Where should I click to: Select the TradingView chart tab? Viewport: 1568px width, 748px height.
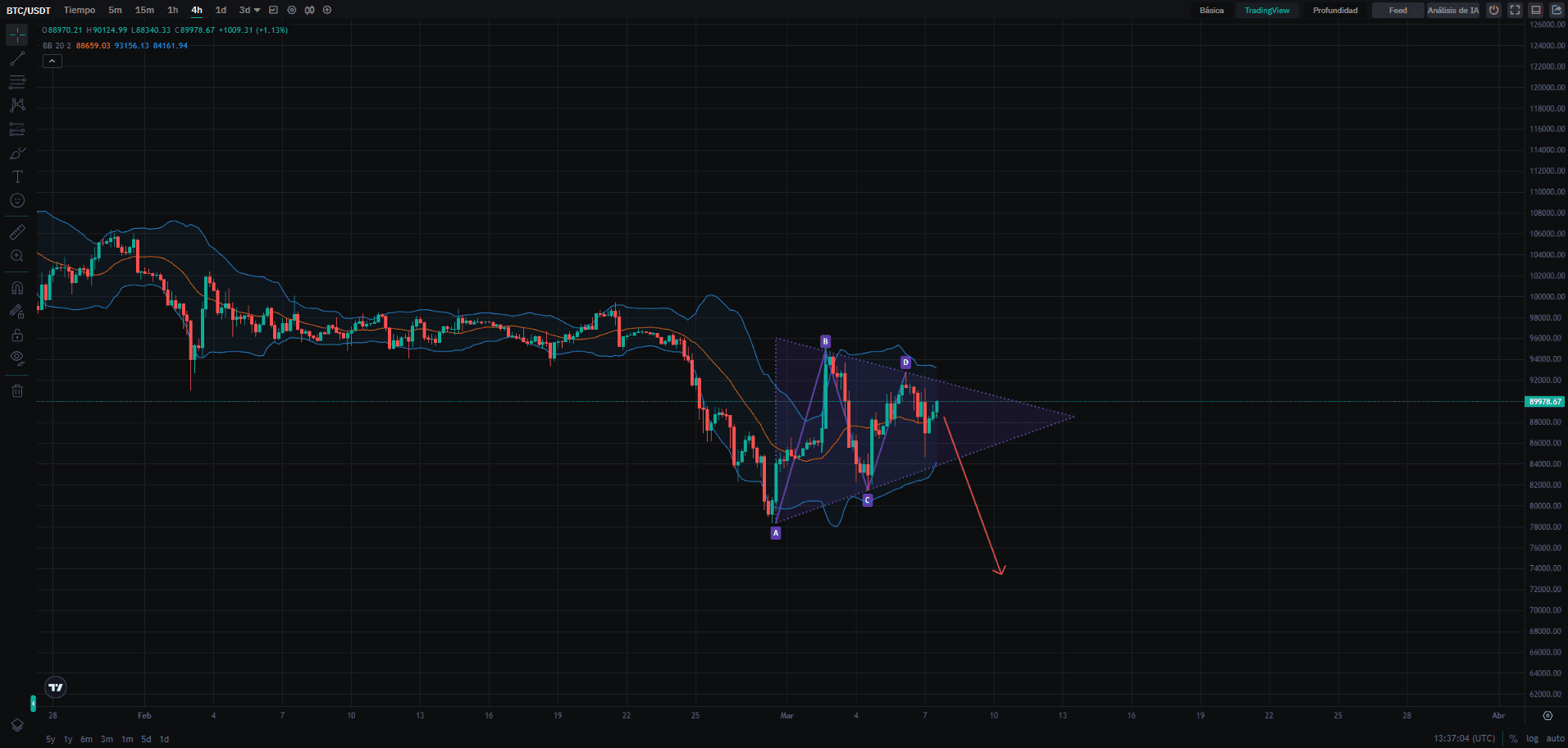pyautogui.click(x=1266, y=10)
